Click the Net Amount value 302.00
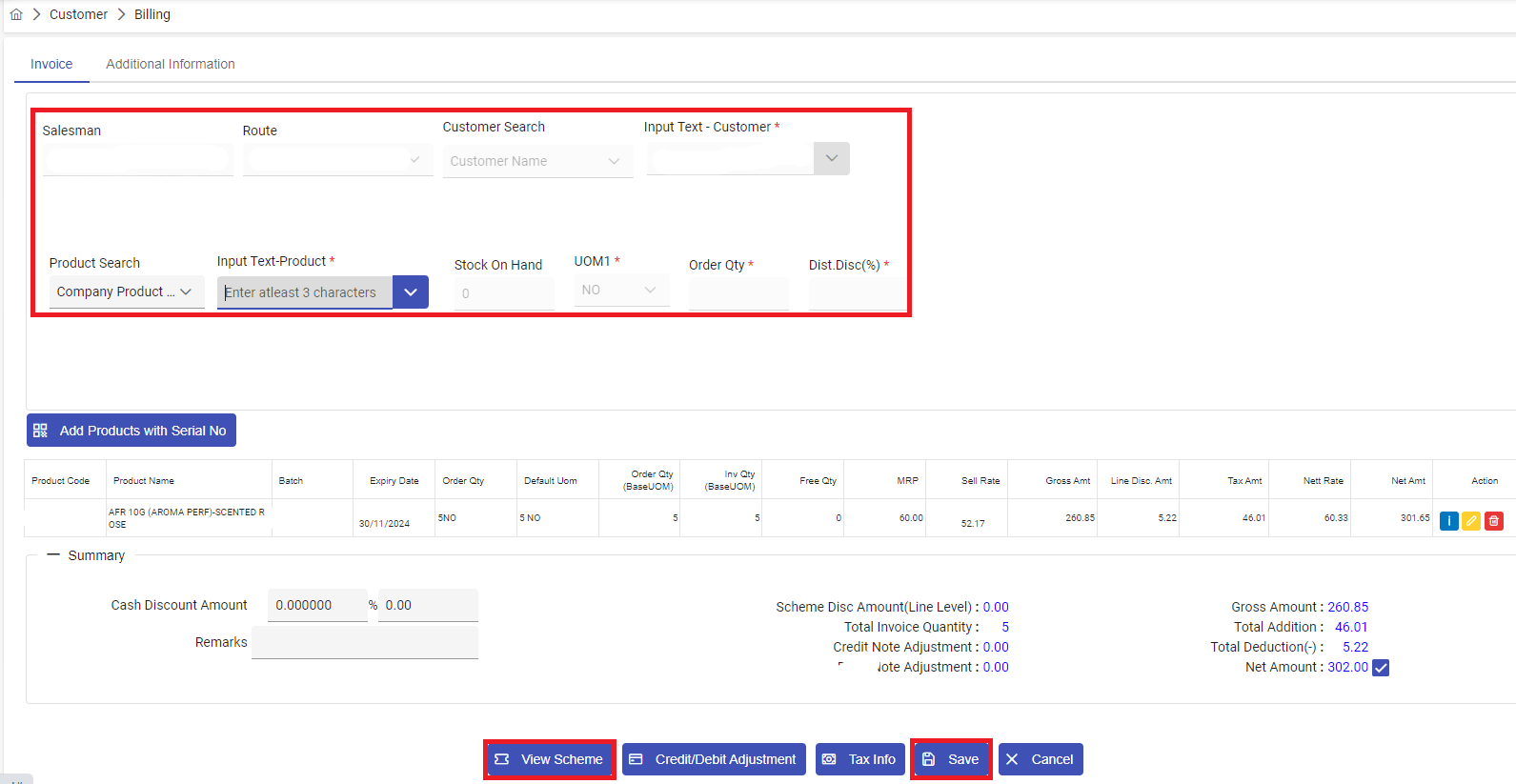The height and width of the screenshot is (784, 1516). [x=1347, y=667]
